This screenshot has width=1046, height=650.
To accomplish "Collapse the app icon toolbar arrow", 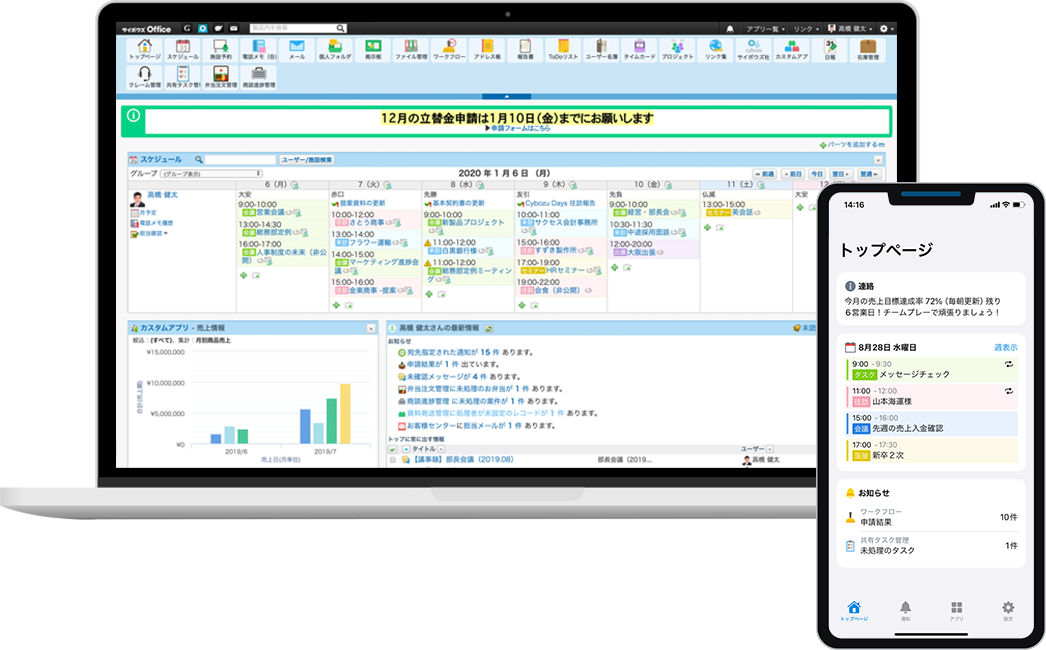I will [x=506, y=96].
